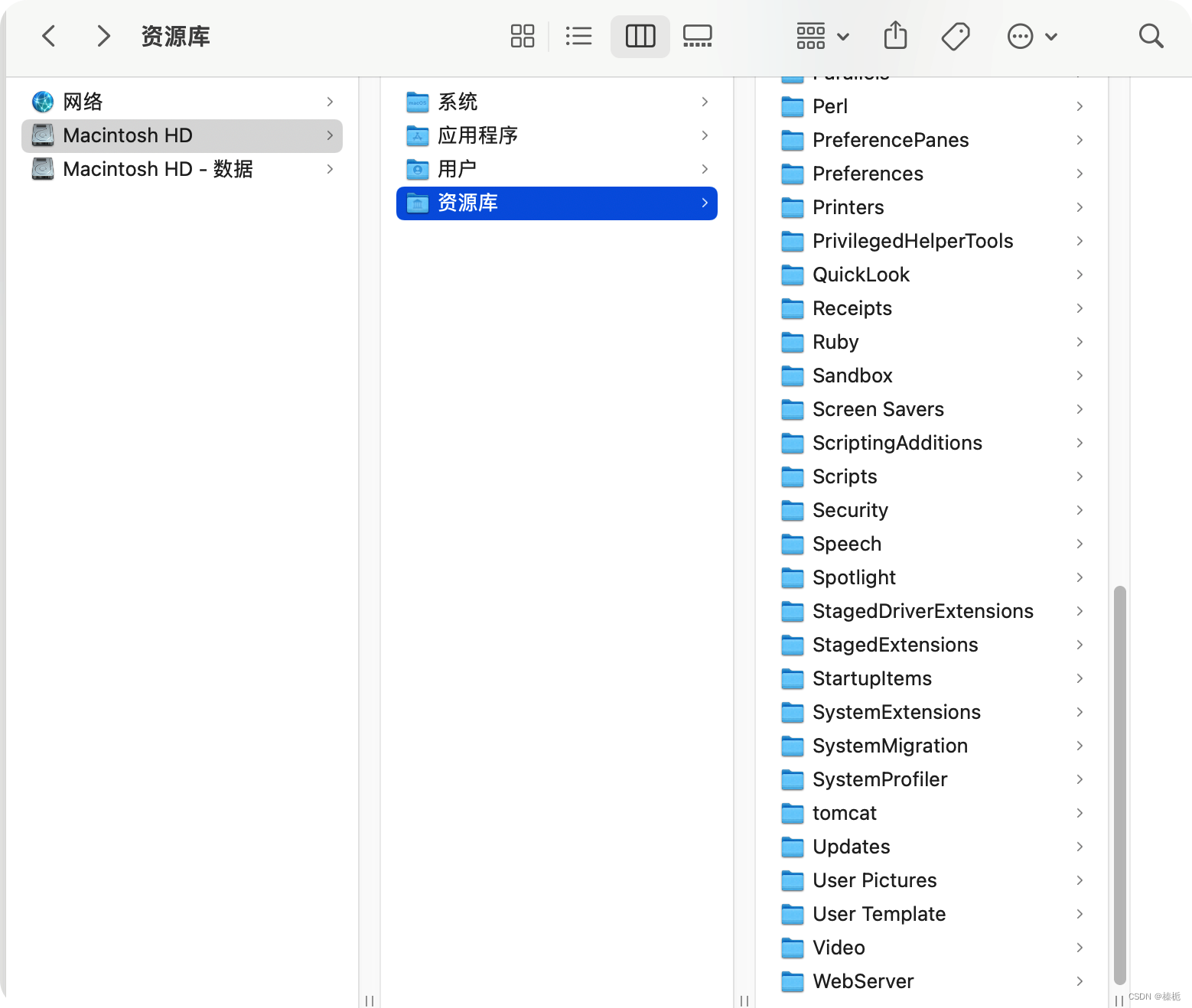Switch to list view

(x=578, y=36)
